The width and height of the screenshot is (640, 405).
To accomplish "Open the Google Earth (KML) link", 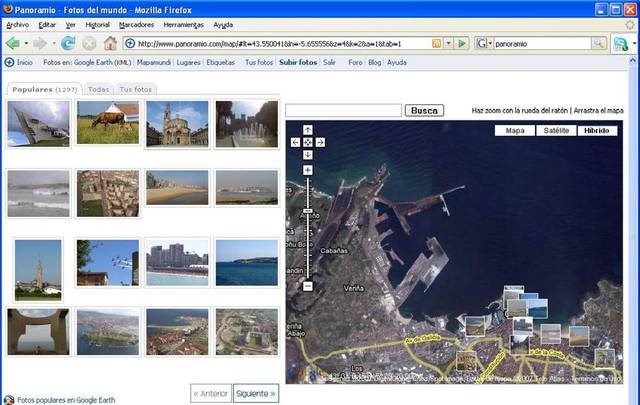I will (102, 62).
